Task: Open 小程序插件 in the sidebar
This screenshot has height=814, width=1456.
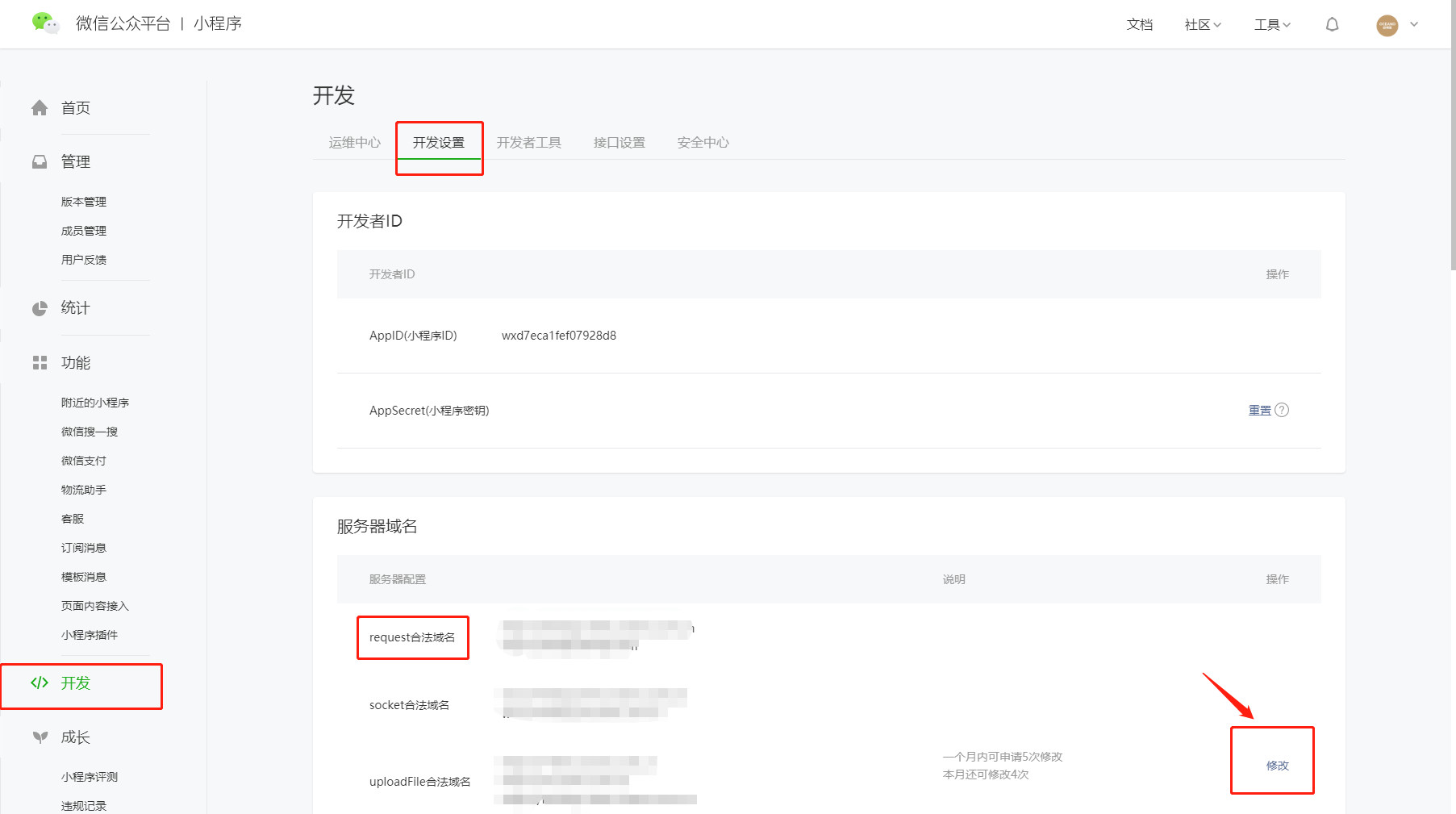Action: tap(90, 635)
